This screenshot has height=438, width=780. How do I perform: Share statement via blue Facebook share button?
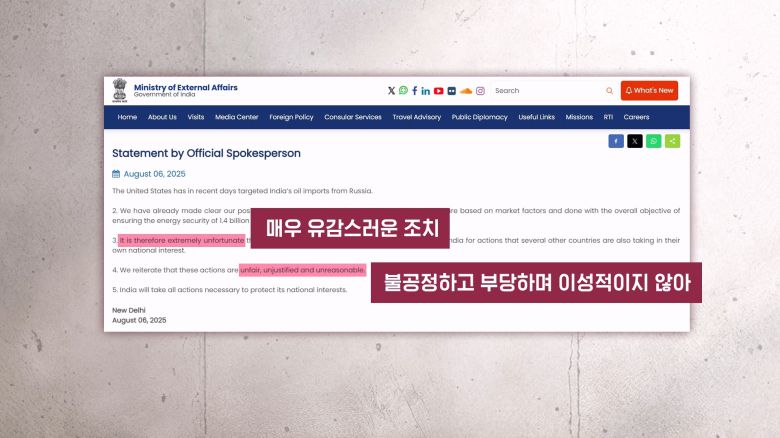[616, 142]
